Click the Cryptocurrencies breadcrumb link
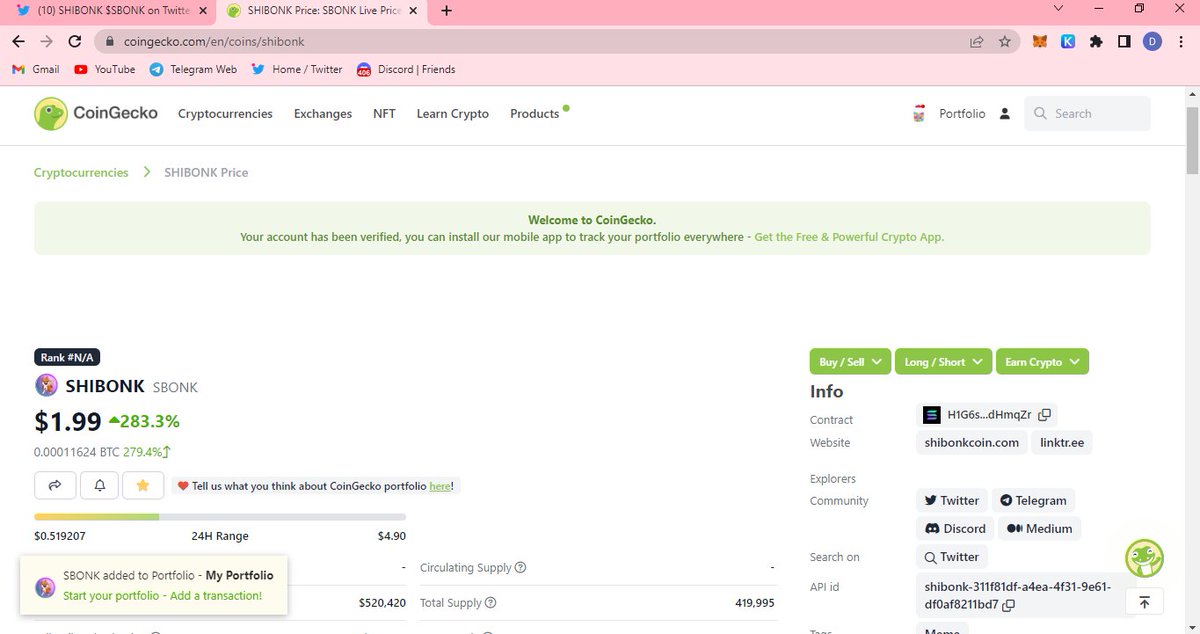This screenshot has height=634, width=1200. (x=81, y=172)
